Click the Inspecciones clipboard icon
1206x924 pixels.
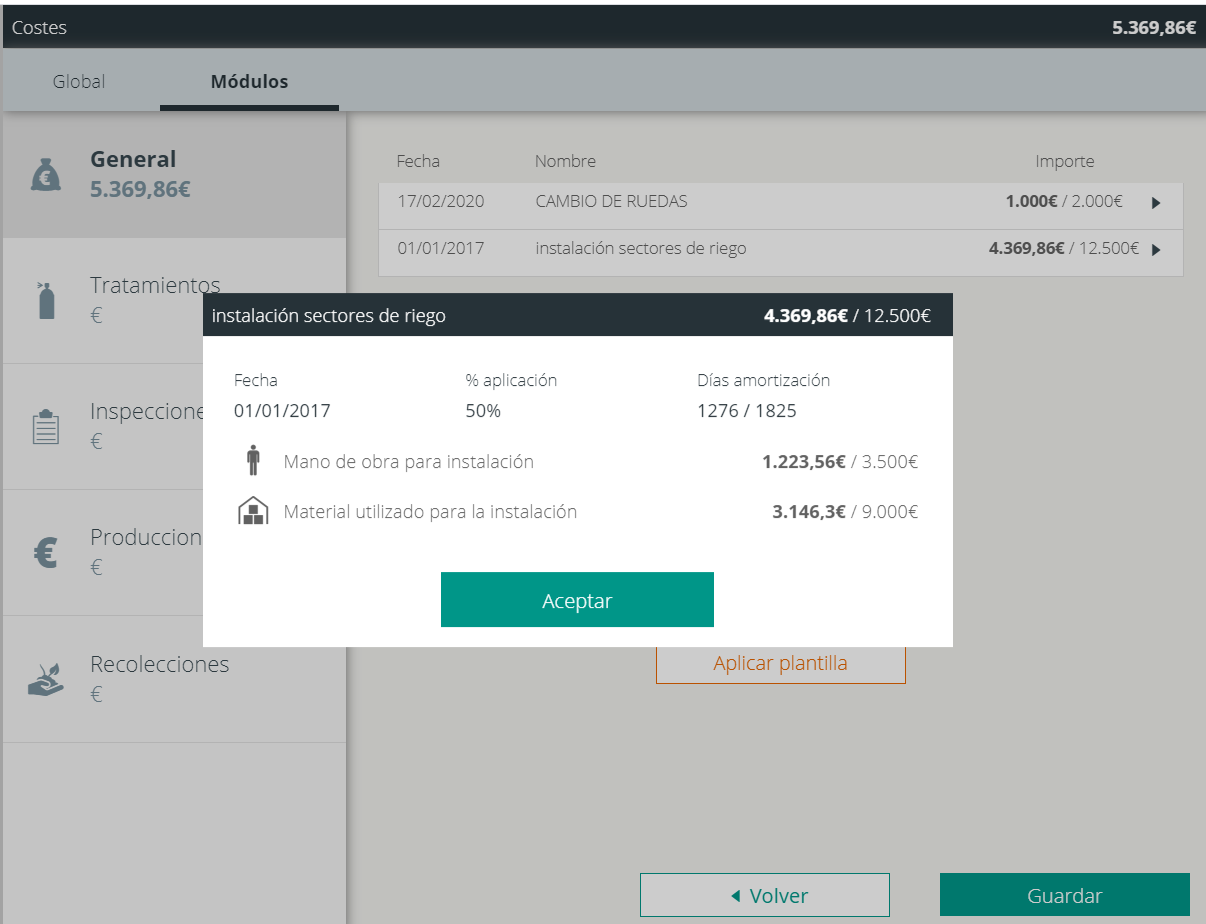click(x=46, y=427)
